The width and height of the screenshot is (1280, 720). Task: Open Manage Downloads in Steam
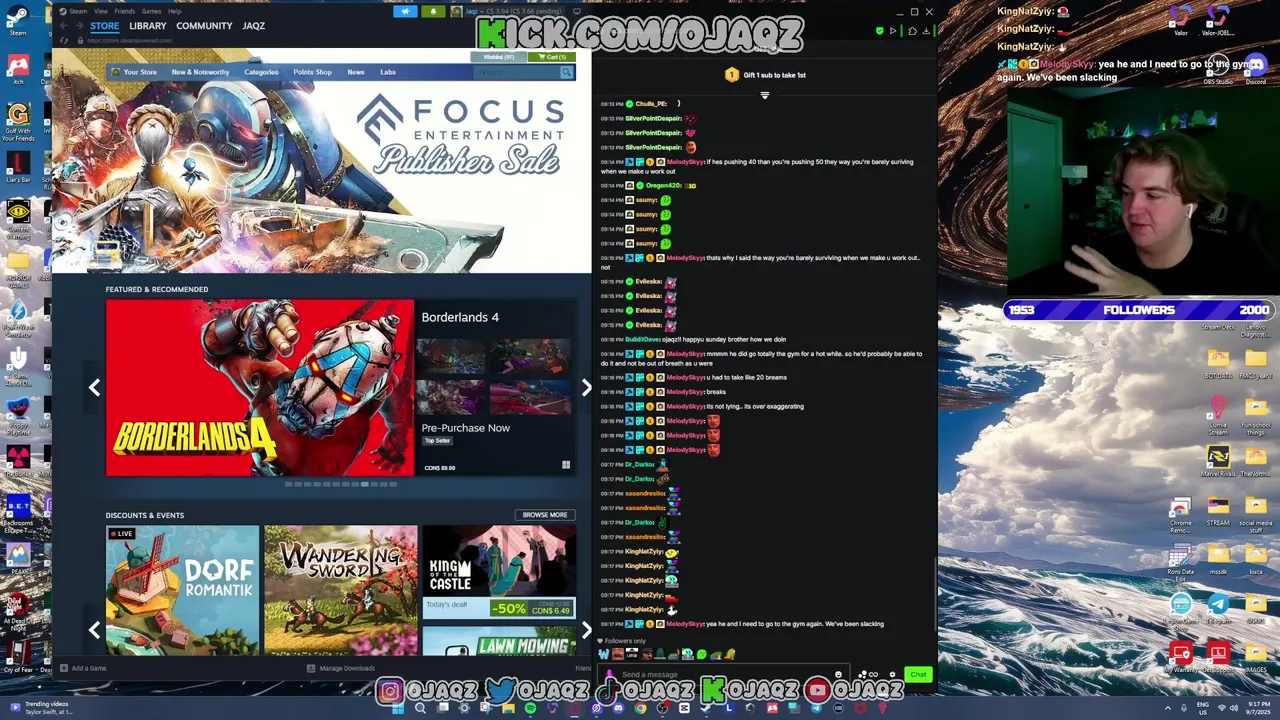pos(341,668)
